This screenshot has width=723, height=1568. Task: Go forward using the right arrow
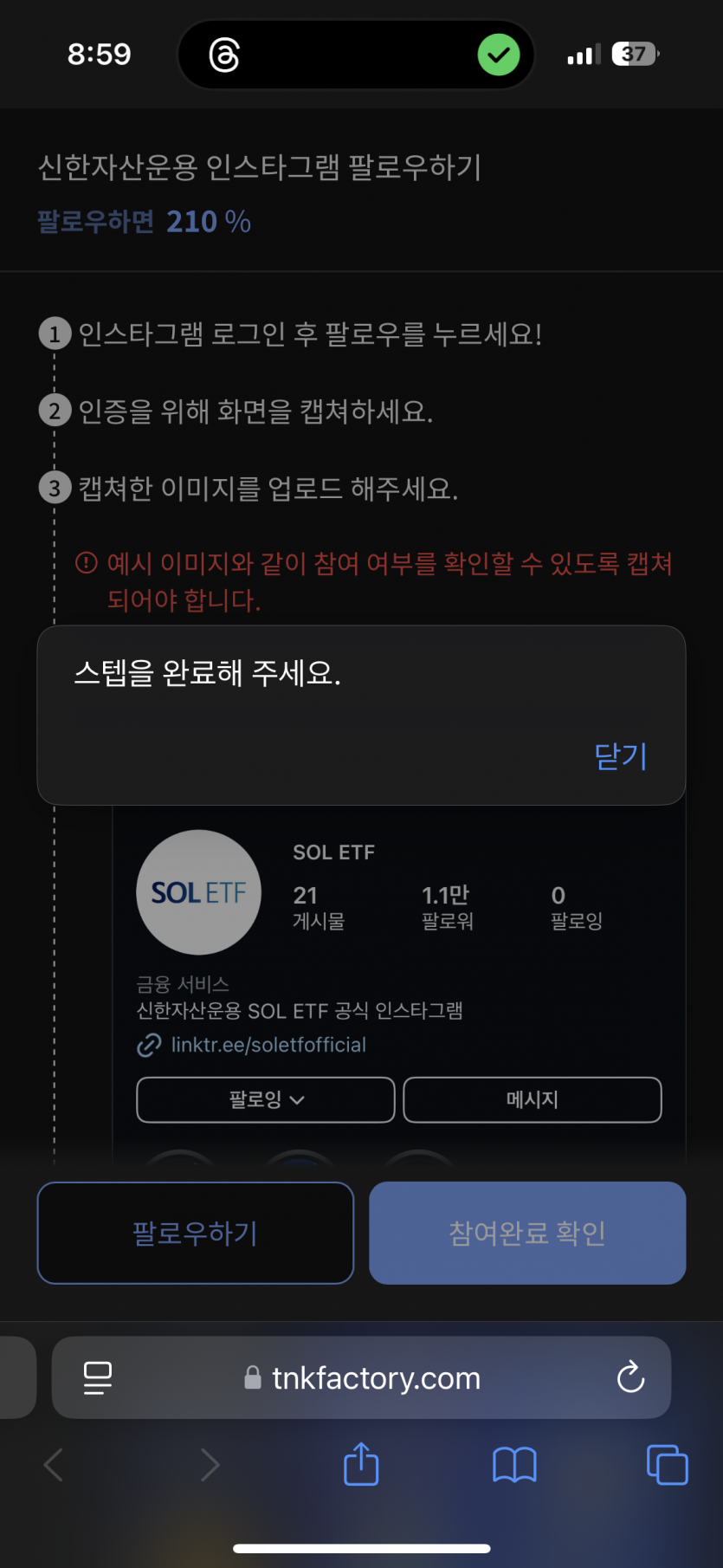click(x=210, y=1465)
